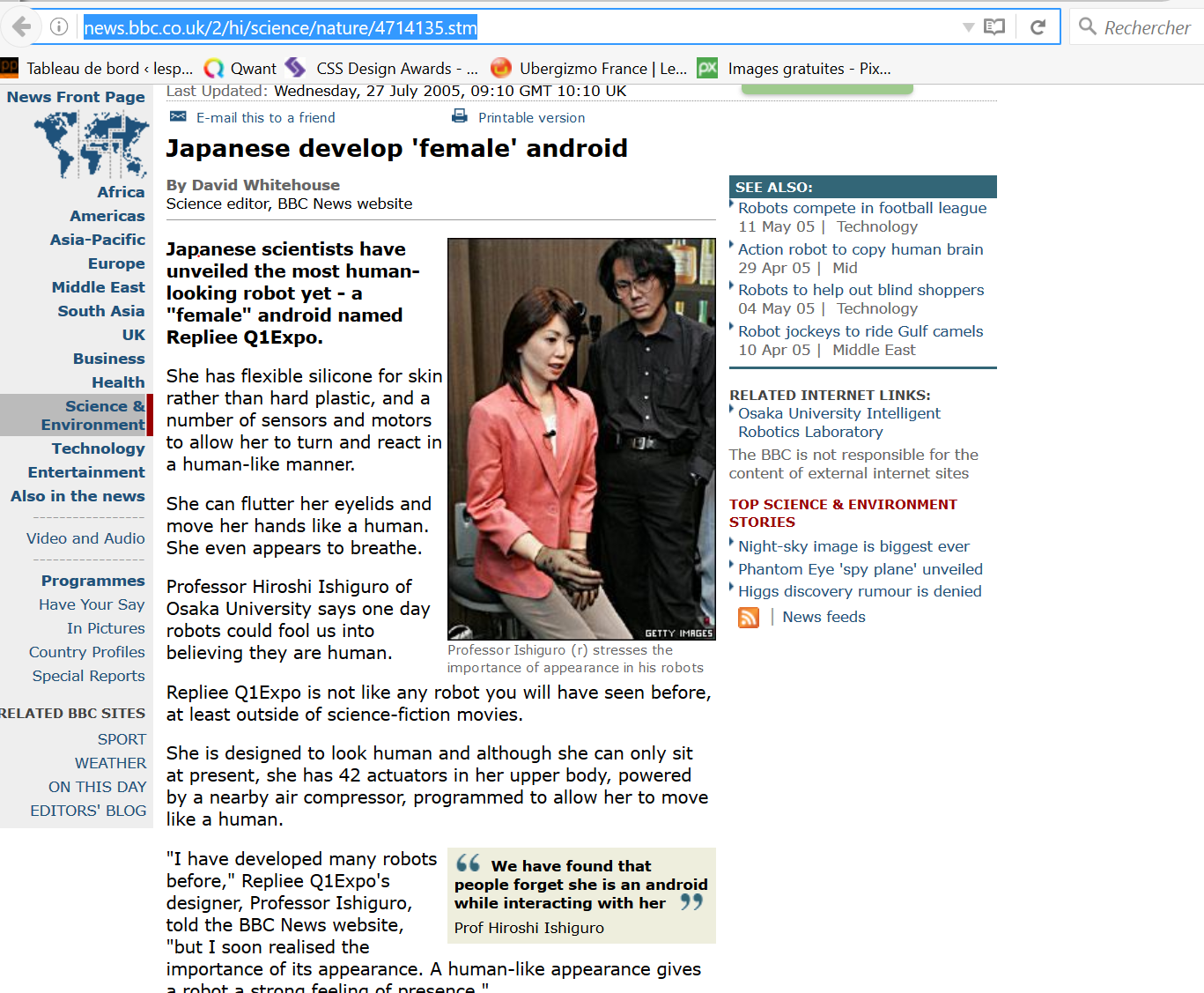Open Phantom Eye 'spy plane' unveiled

point(861,569)
